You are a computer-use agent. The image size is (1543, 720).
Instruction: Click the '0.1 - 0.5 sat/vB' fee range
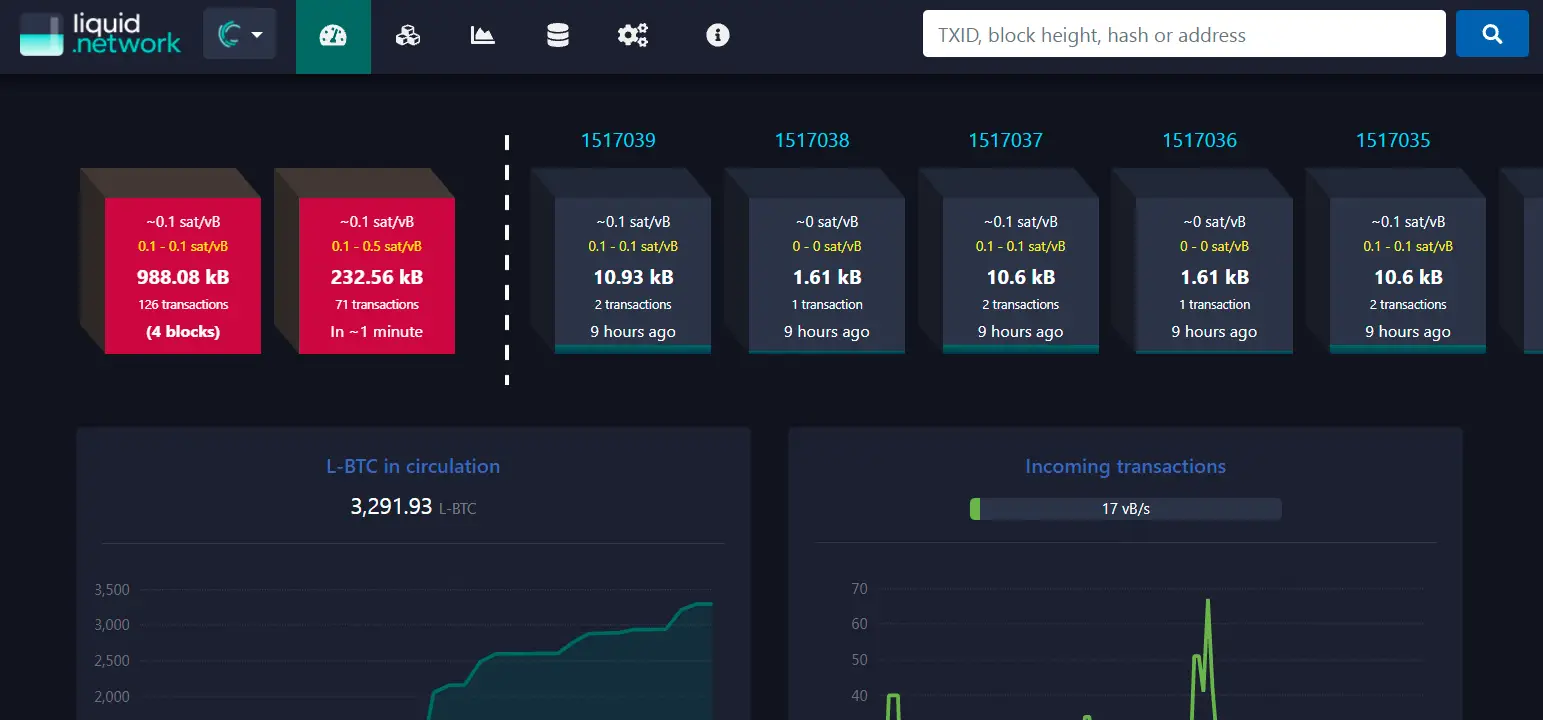click(377, 246)
